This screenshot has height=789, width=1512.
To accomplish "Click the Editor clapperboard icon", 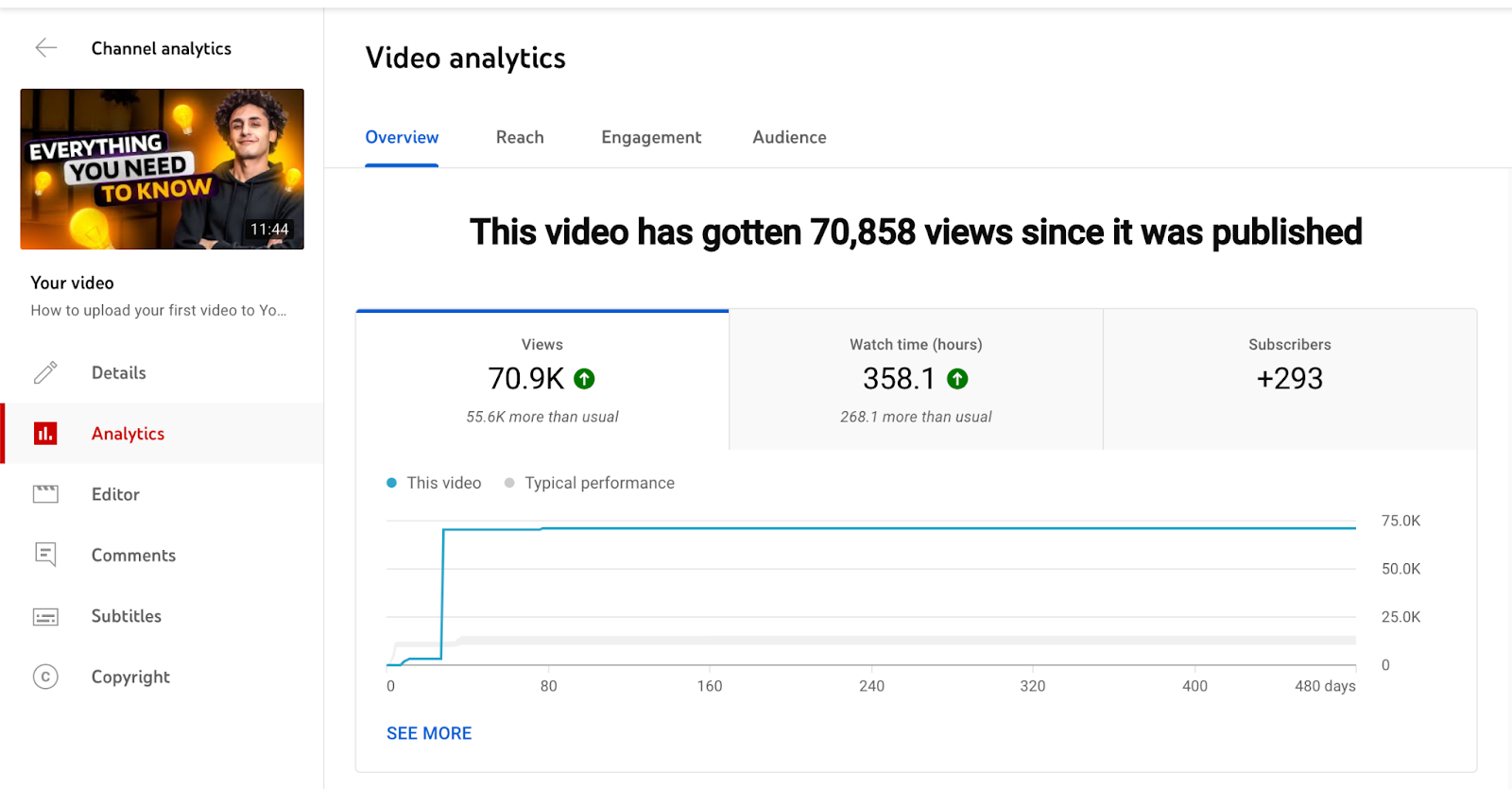I will pyautogui.click(x=45, y=494).
